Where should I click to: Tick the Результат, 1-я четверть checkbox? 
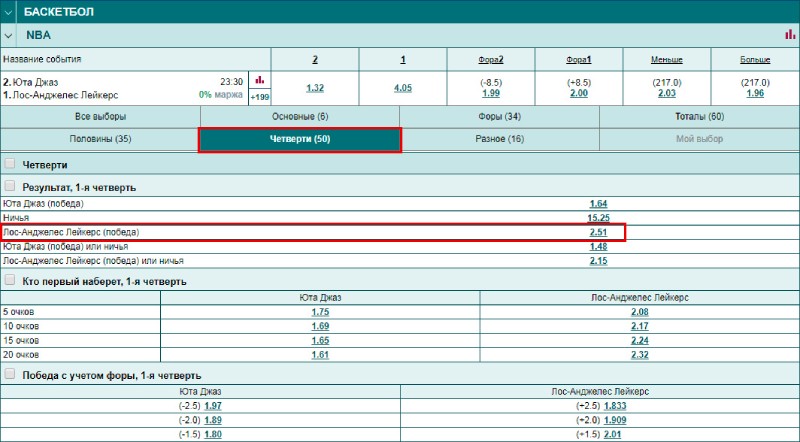click(9, 186)
